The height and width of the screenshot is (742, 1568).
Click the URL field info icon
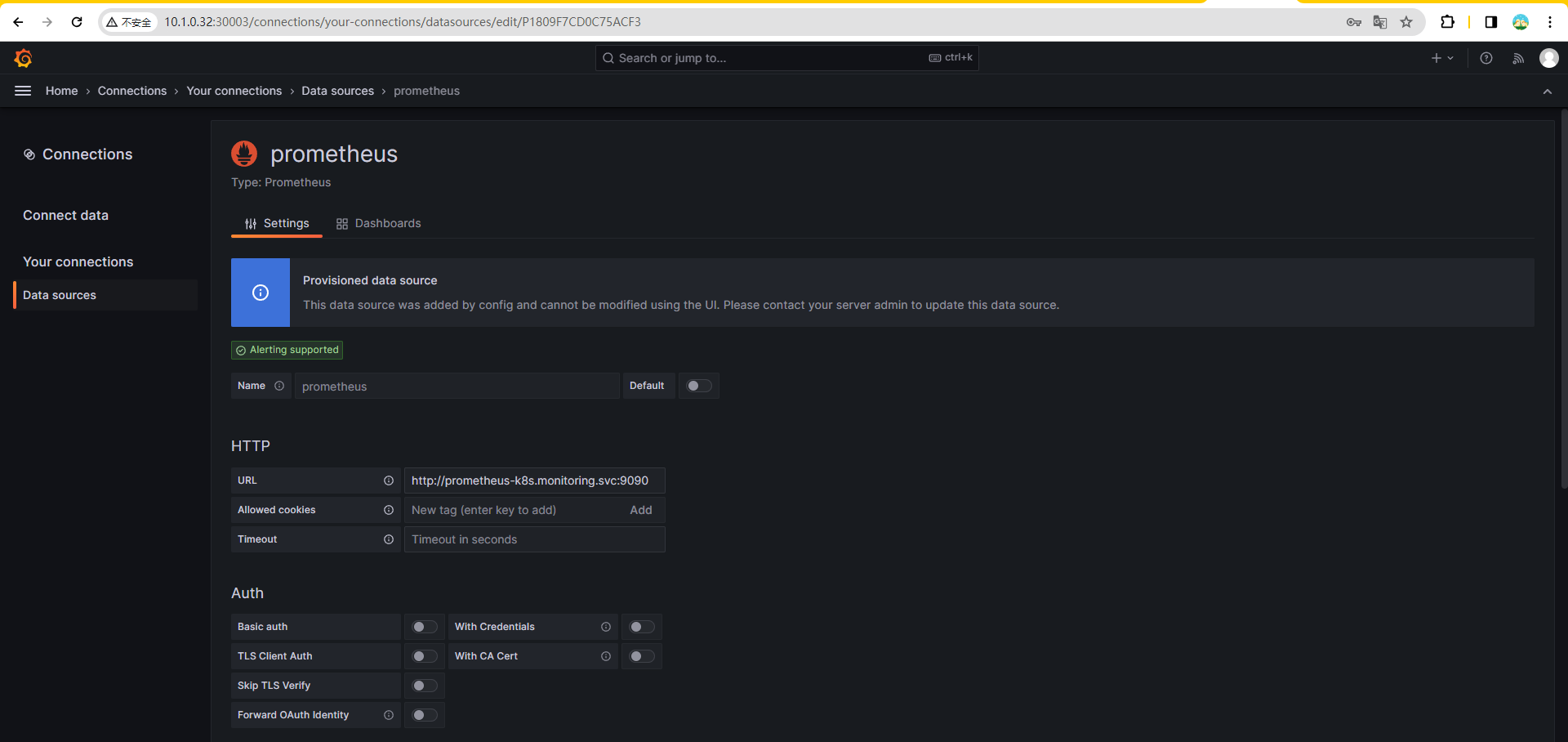(389, 481)
